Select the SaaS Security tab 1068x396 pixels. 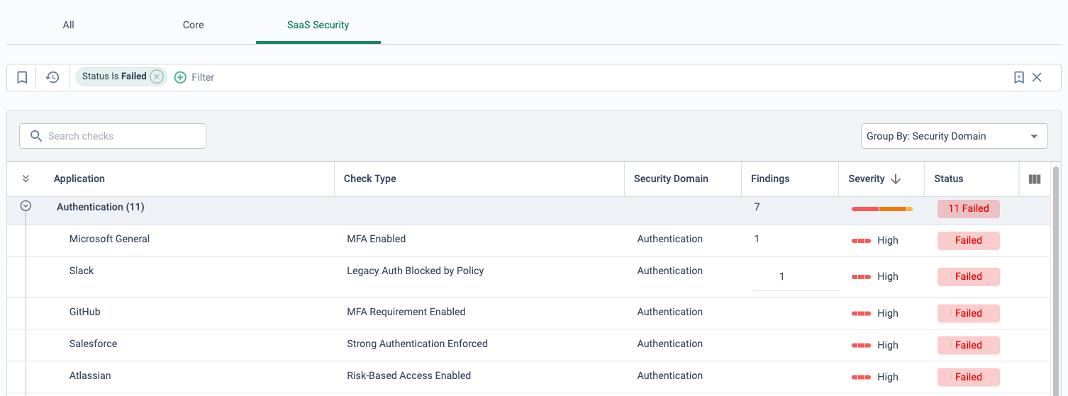click(318, 25)
